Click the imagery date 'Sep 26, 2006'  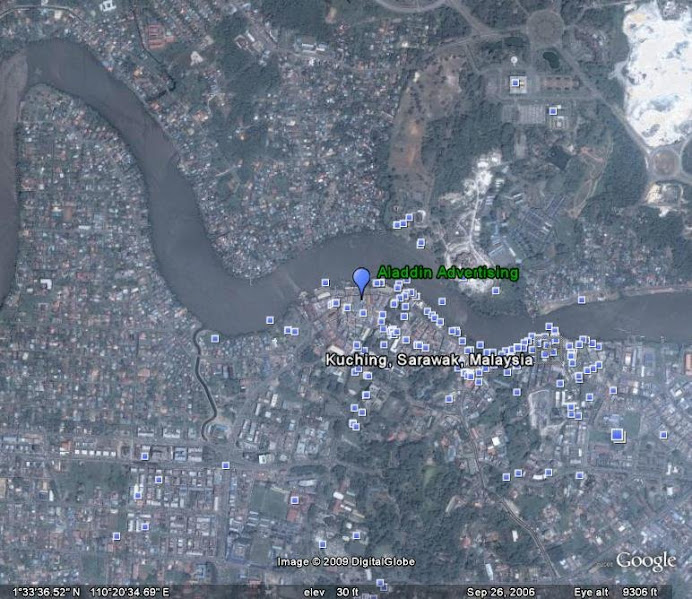click(500, 592)
